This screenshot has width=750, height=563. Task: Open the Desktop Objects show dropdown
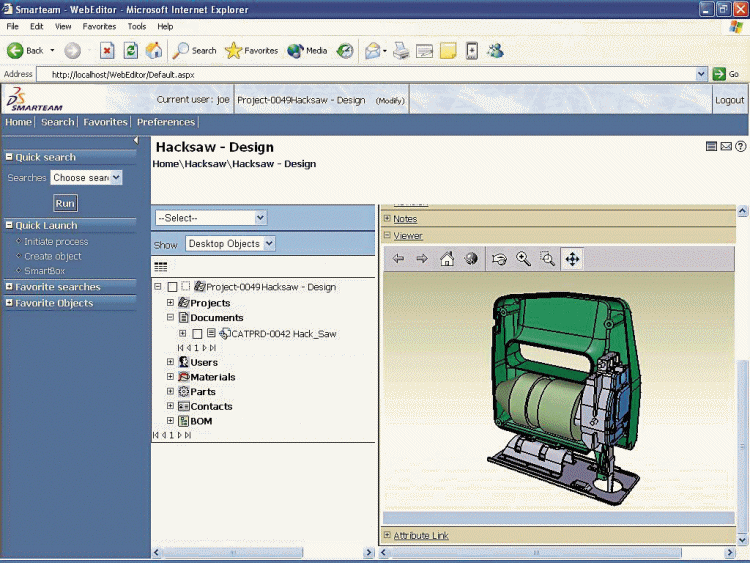tap(230, 243)
